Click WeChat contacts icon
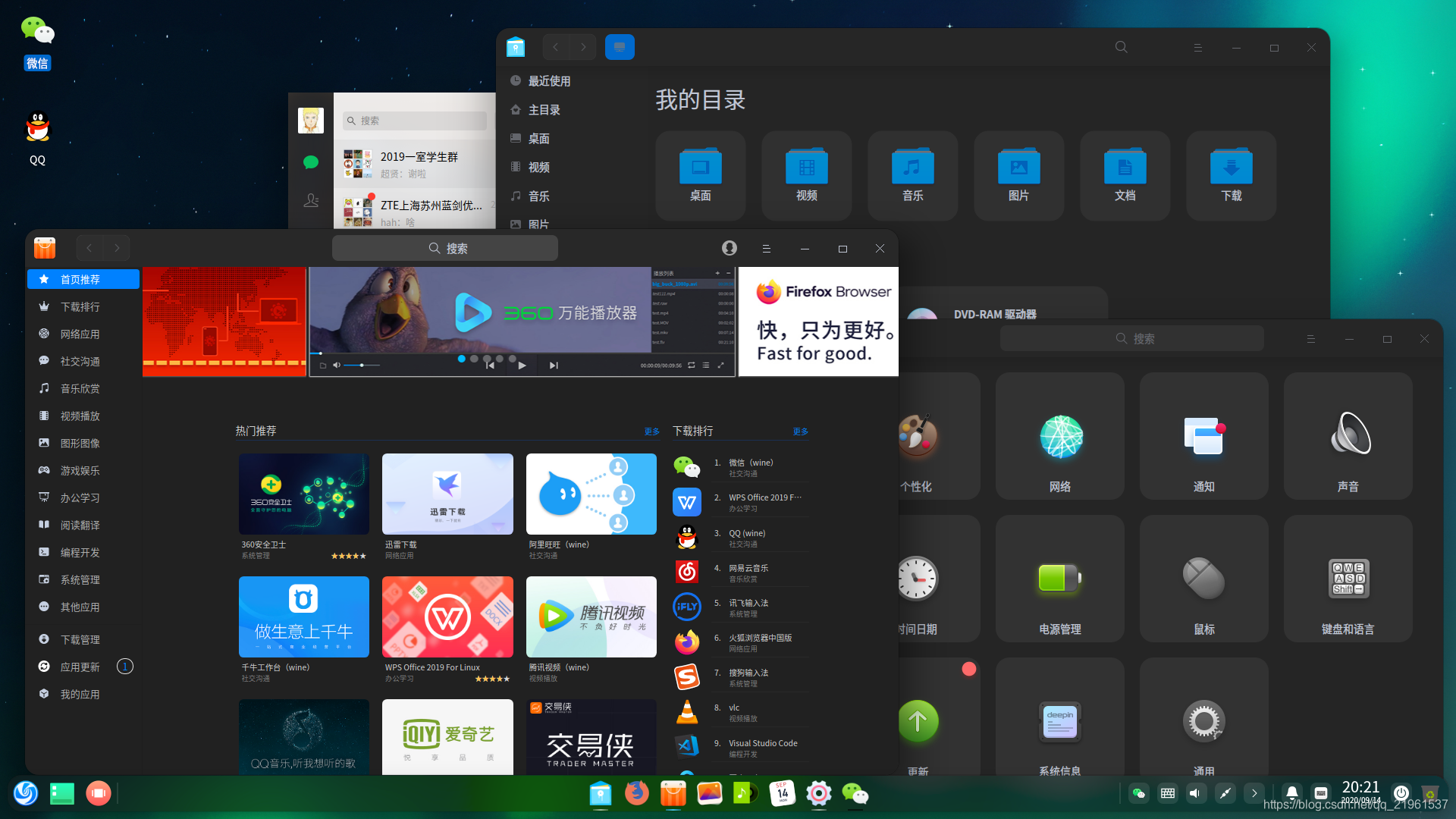Viewport: 1456px width, 819px height. click(311, 200)
